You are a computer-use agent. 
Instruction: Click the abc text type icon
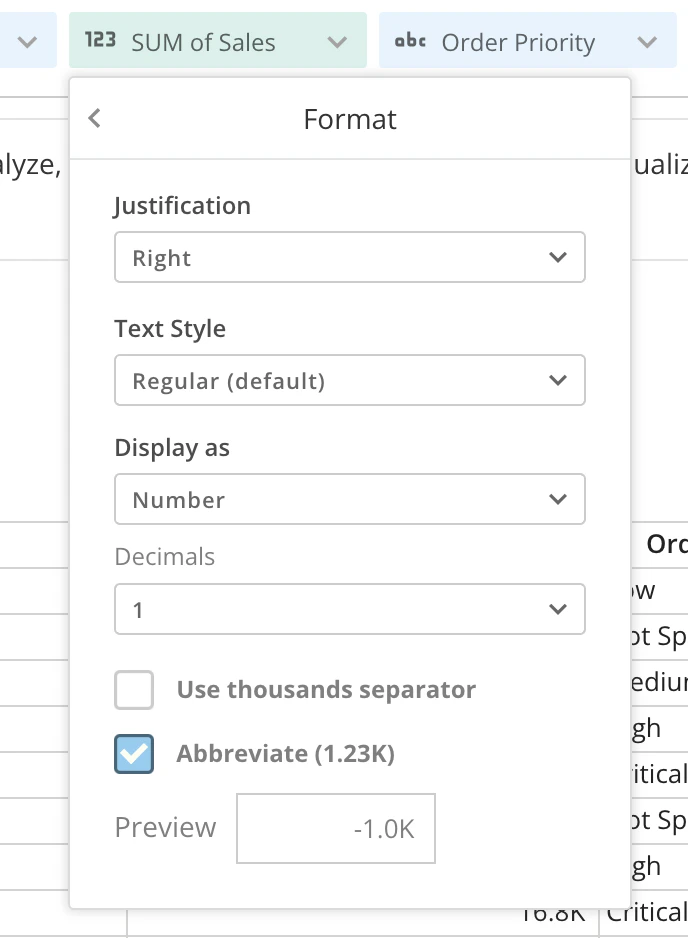tap(410, 41)
